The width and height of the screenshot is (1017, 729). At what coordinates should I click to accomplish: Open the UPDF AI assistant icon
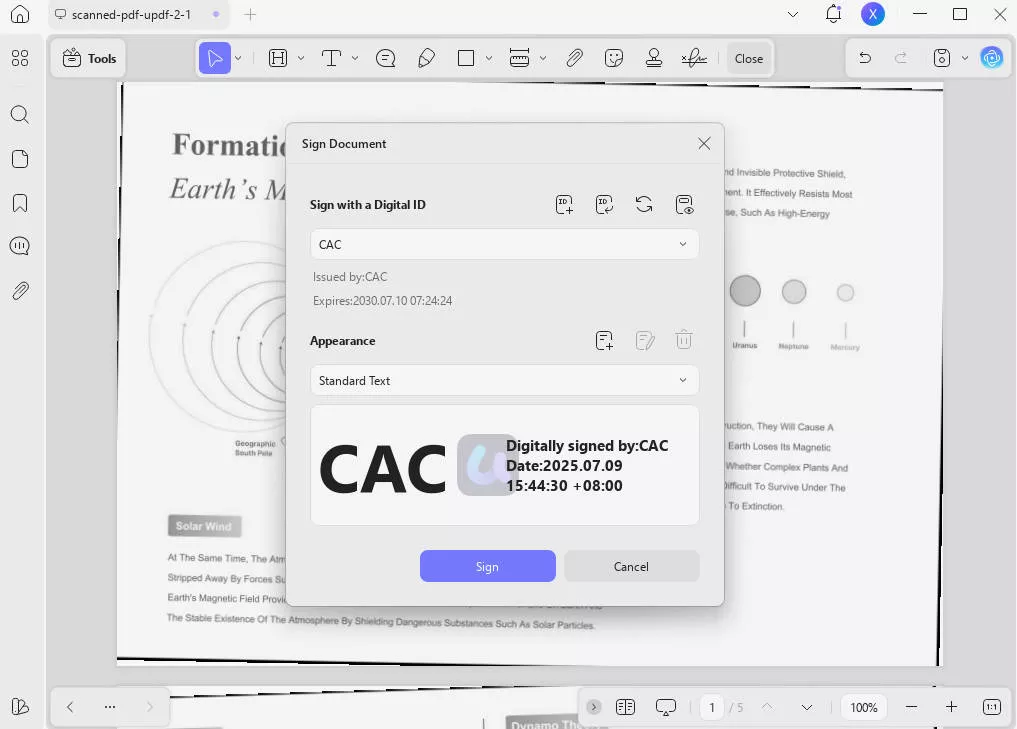click(x=992, y=58)
